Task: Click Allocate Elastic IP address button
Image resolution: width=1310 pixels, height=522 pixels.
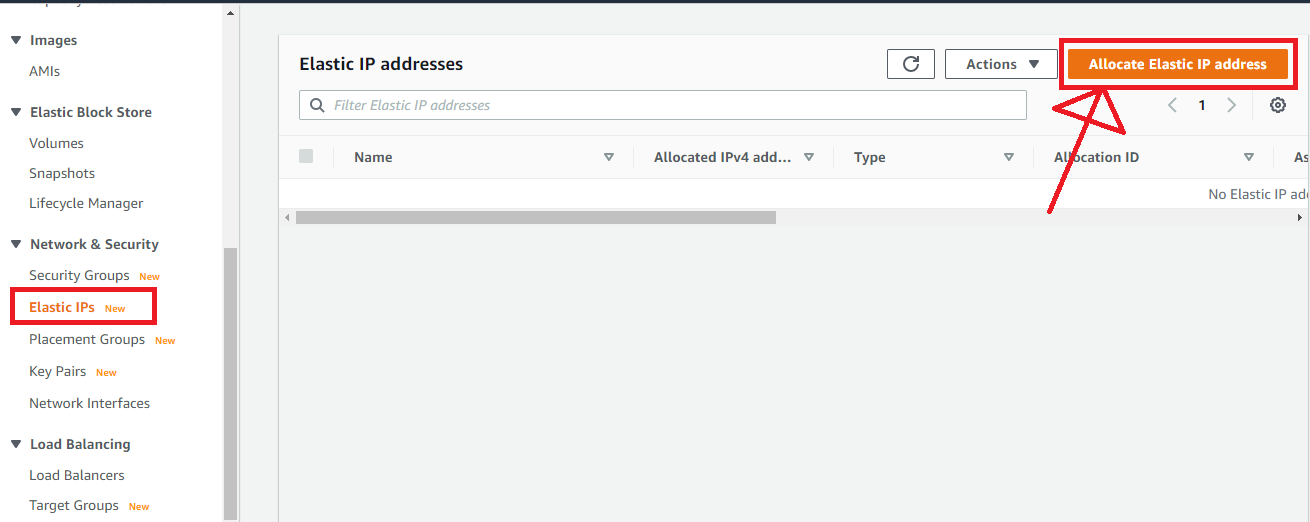Action: pyautogui.click(x=1177, y=64)
